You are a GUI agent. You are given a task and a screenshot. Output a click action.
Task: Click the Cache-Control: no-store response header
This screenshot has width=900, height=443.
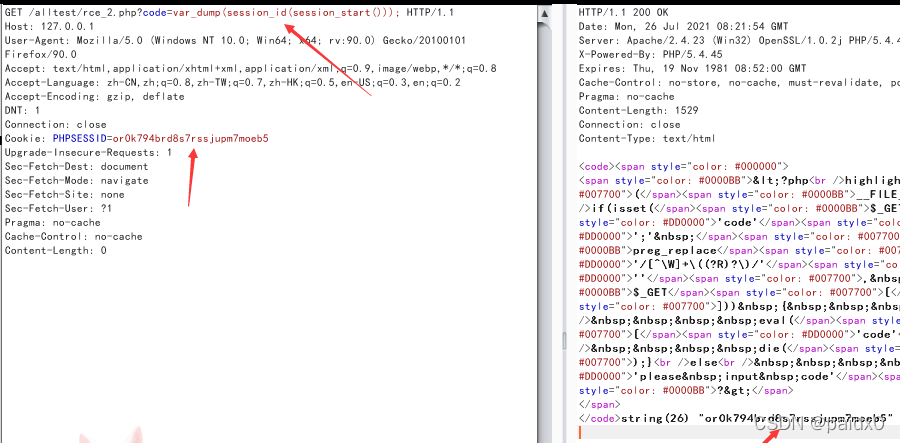(x=738, y=83)
